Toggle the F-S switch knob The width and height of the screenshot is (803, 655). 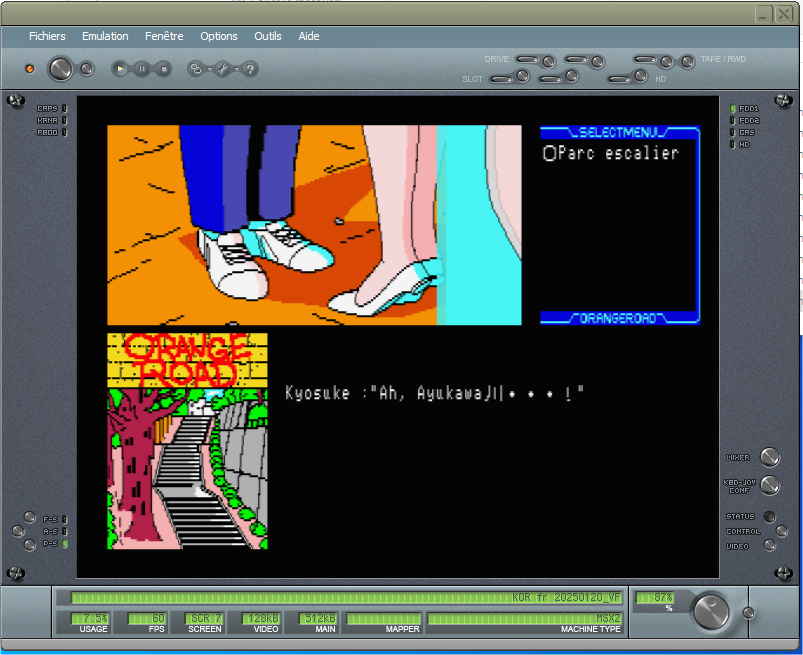click(x=30, y=517)
